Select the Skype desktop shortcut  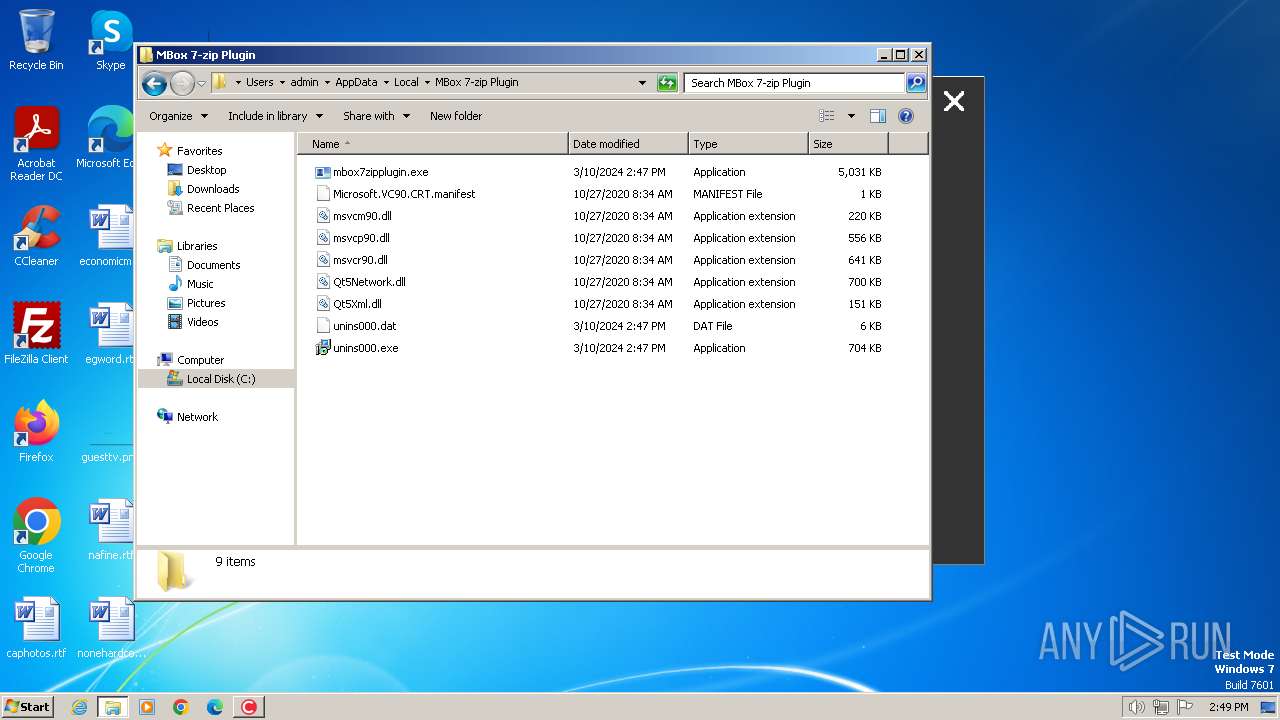(110, 40)
